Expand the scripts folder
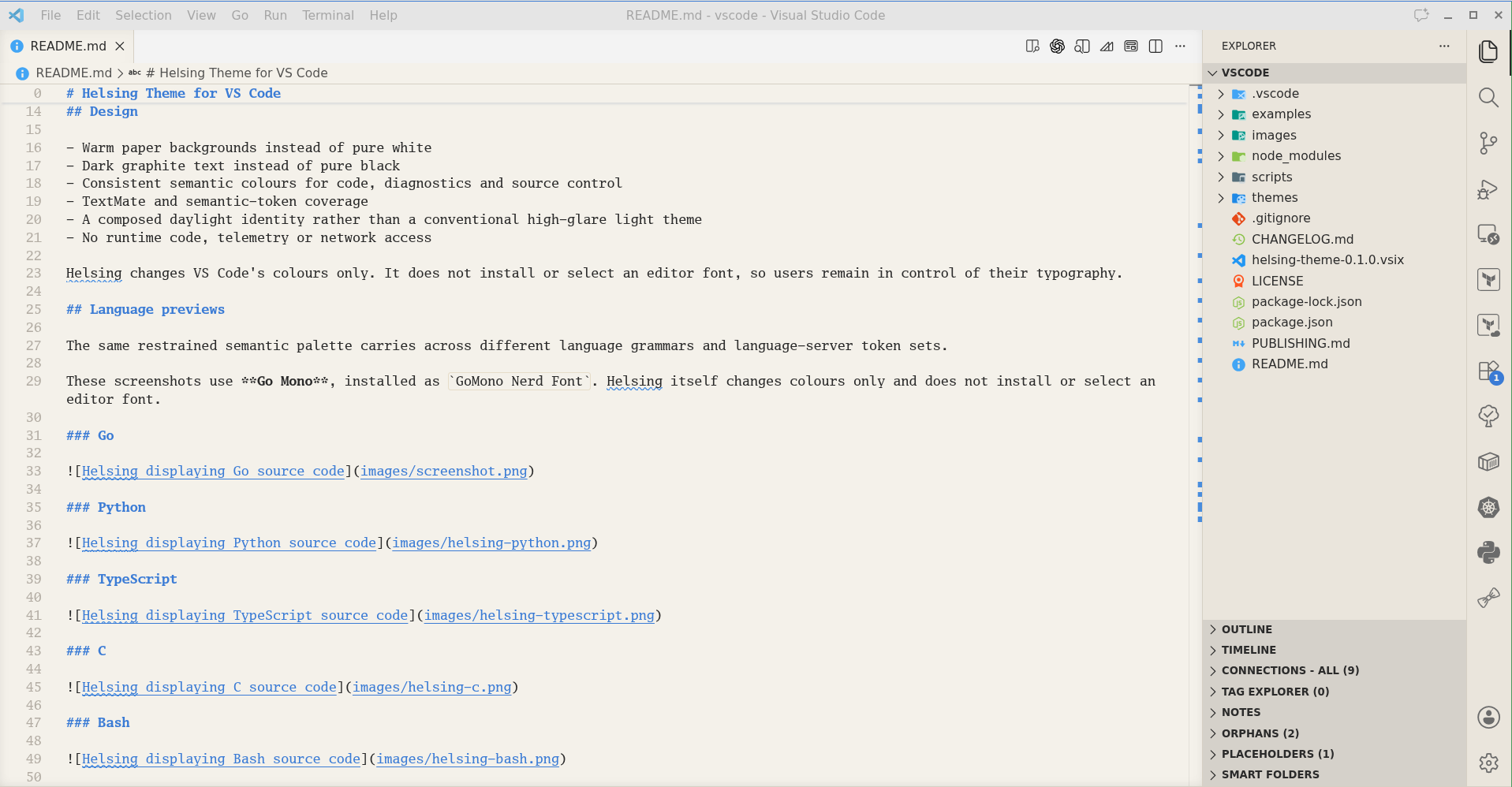This screenshot has width=1512, height=787. 1335,177
